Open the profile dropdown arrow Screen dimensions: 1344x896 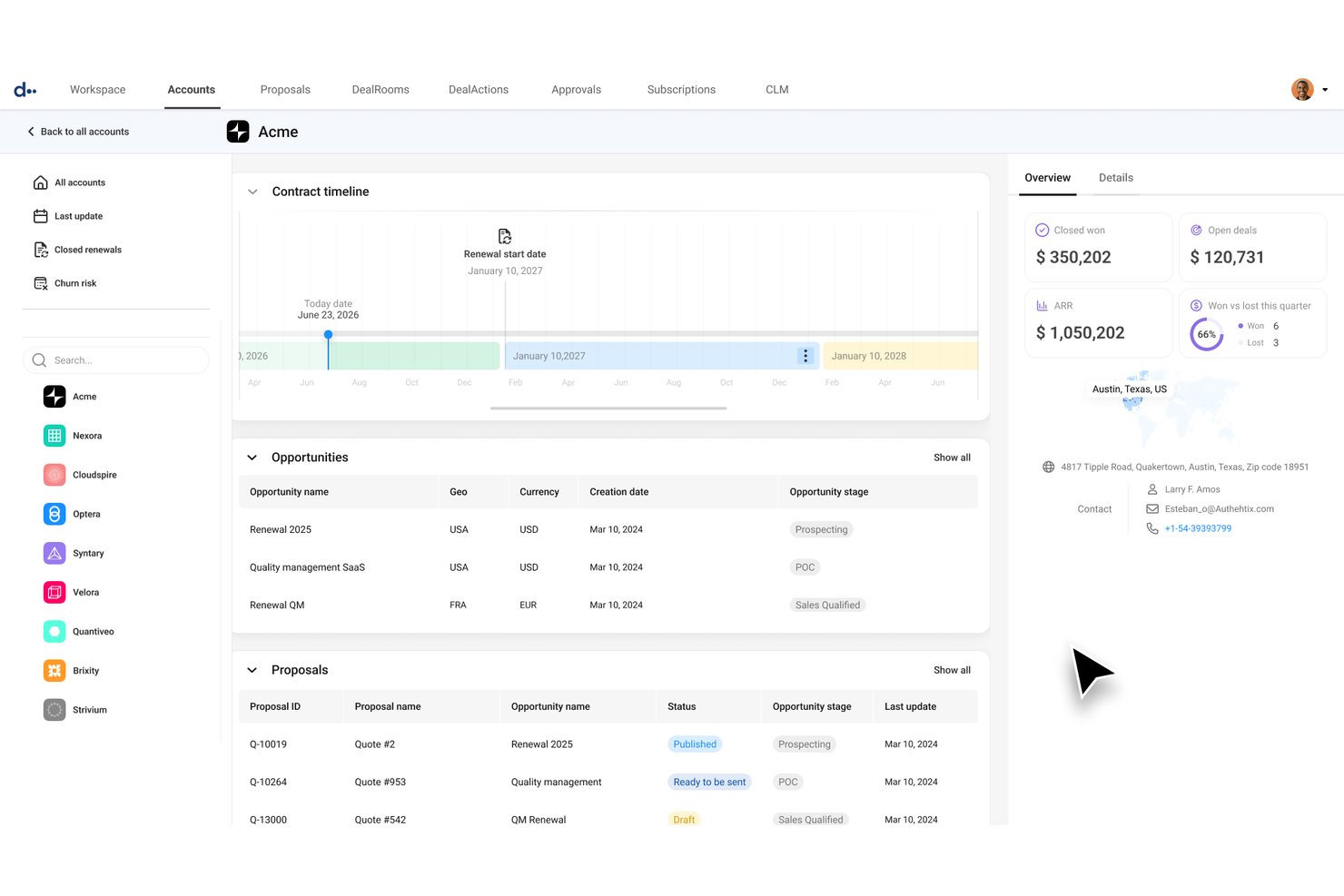click(1325, 90)
